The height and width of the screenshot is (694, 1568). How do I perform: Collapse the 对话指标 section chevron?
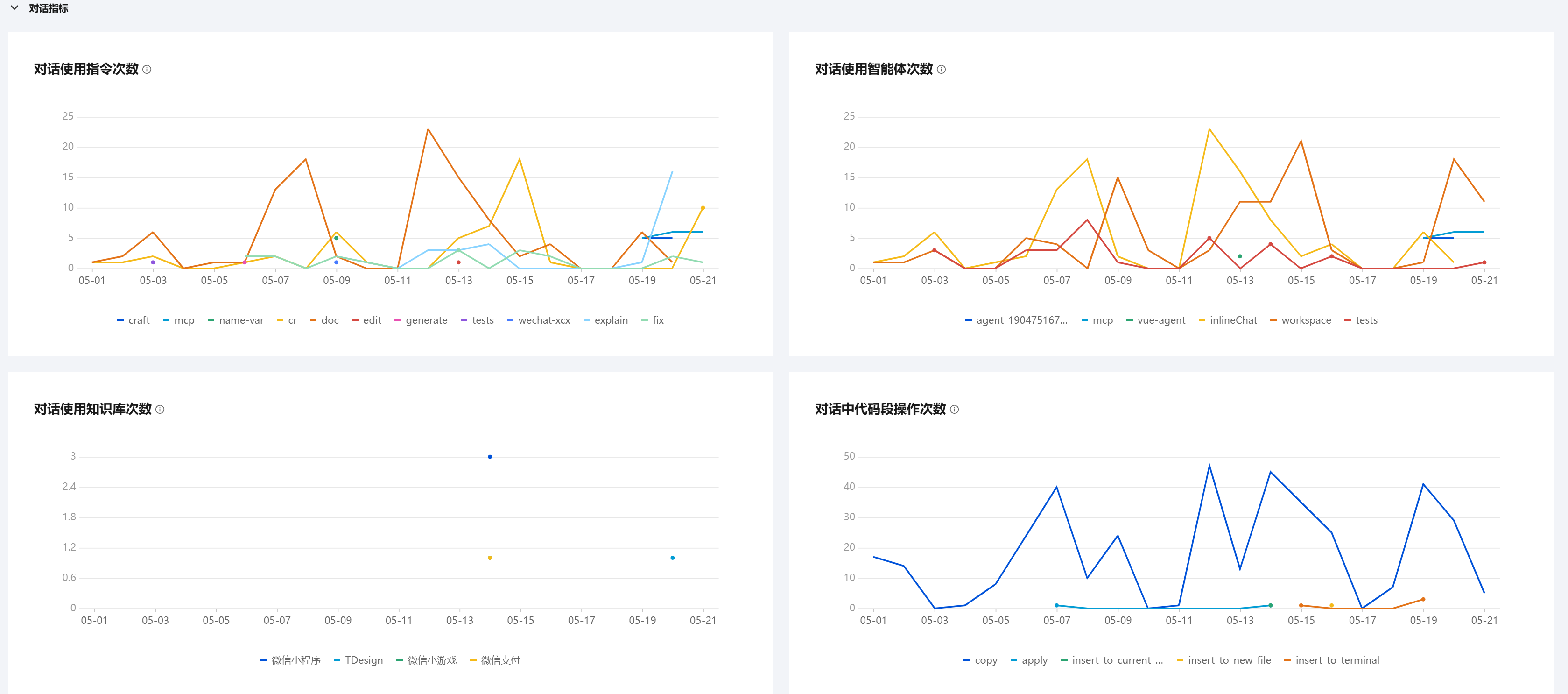tap(14, 8)
